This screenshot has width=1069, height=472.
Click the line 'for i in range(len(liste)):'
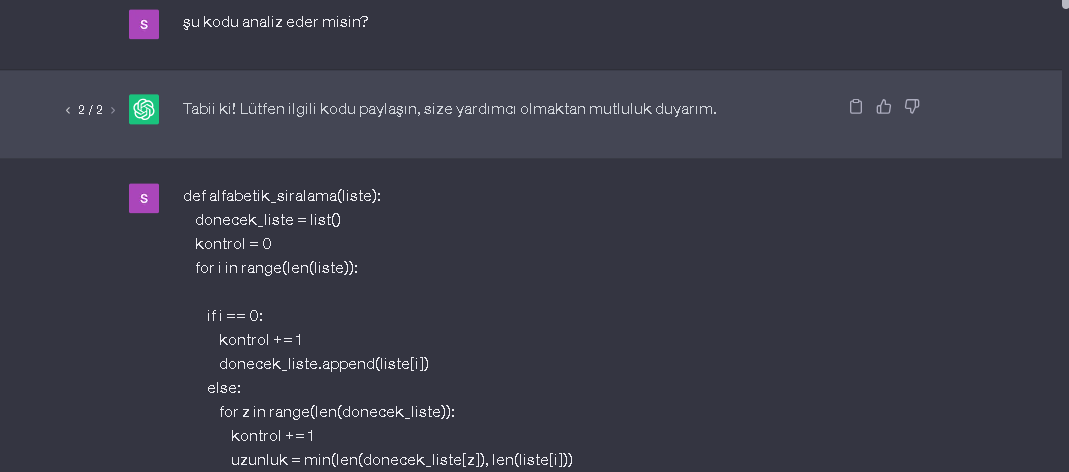coord(276,268)
